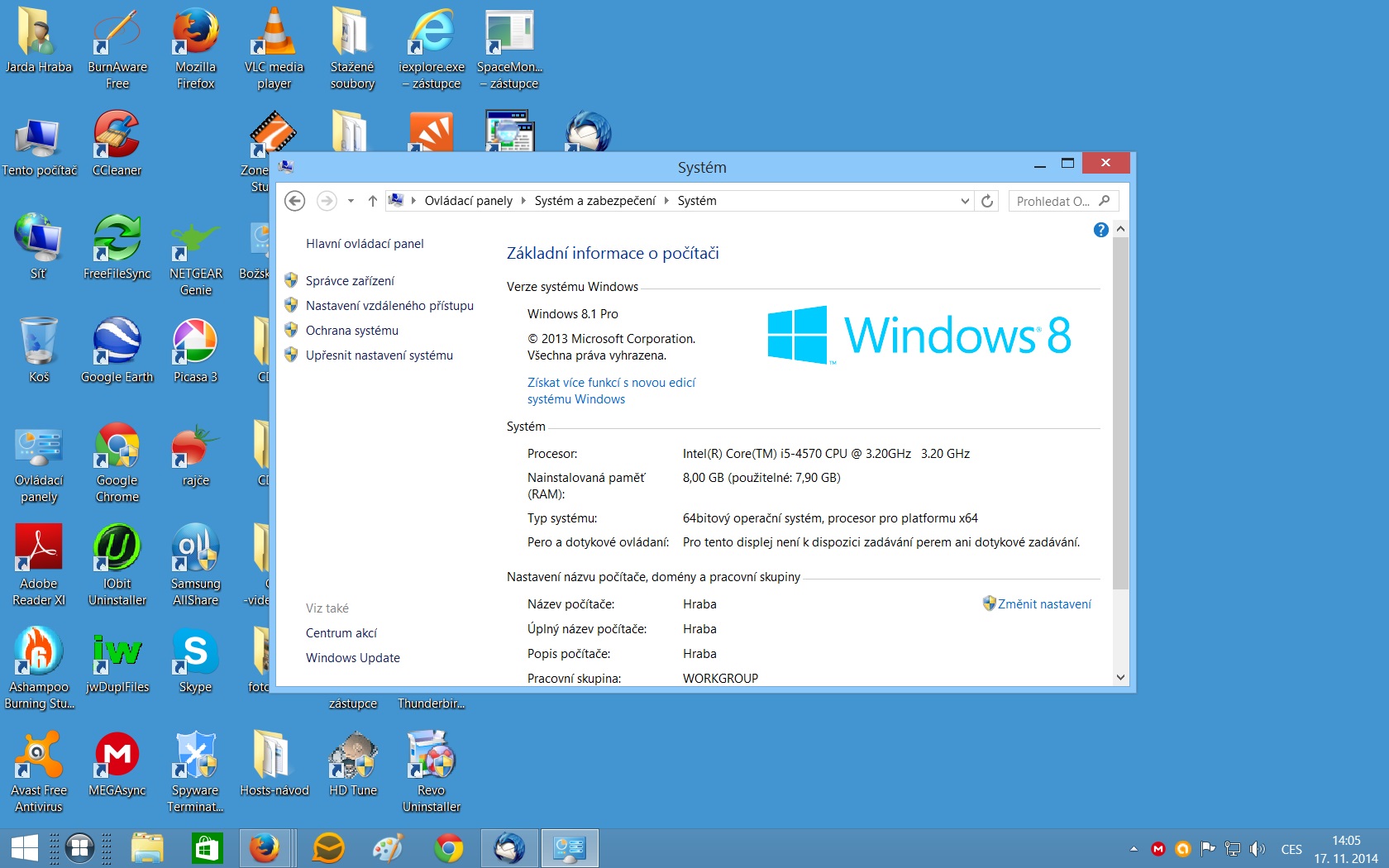Launch Google Chrome from the desktop shortcut
The image size is (1389, 868).
pyautogui.click(x=117, y=465)
